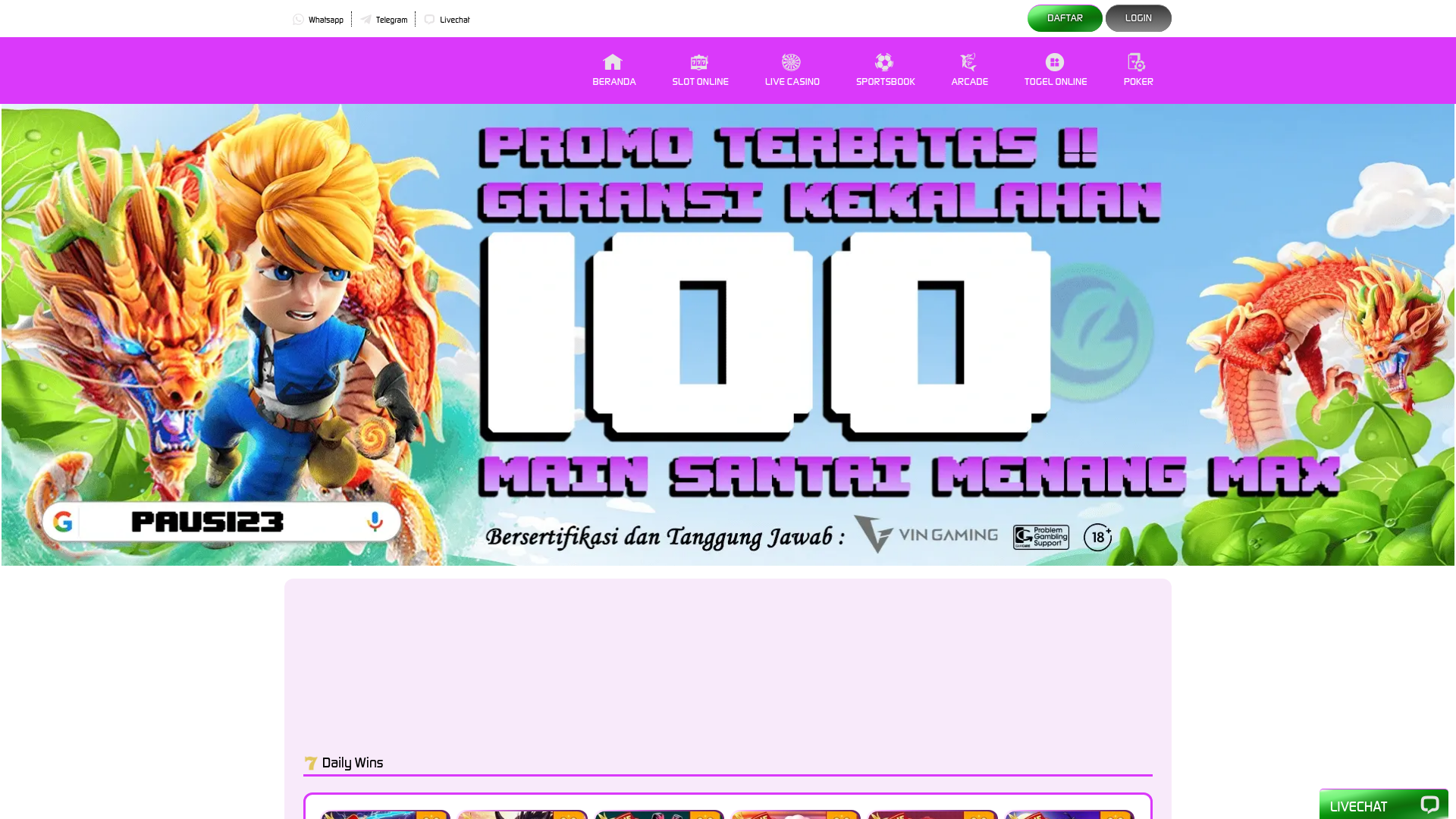Click the Live Casino chip icon

(x=791, y=62)
